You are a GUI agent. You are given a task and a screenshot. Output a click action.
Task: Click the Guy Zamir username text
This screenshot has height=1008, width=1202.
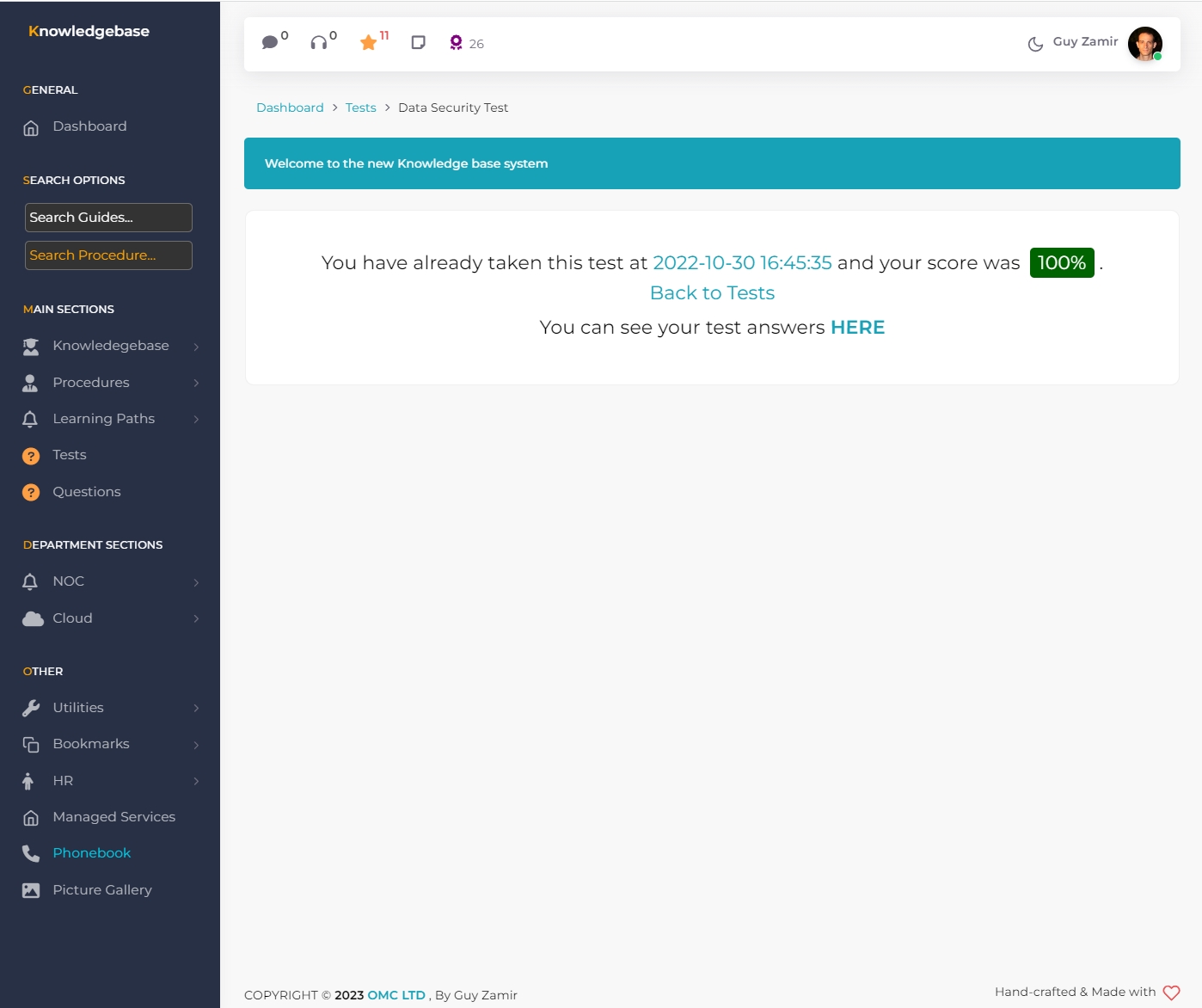[1085, 41]
